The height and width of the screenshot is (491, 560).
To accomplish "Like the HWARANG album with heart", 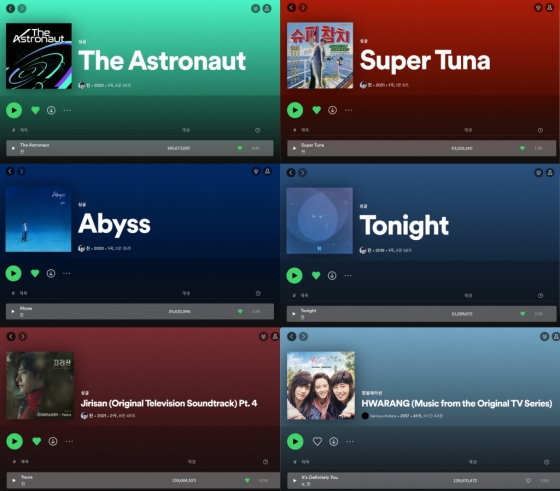I will click(317, 442).
